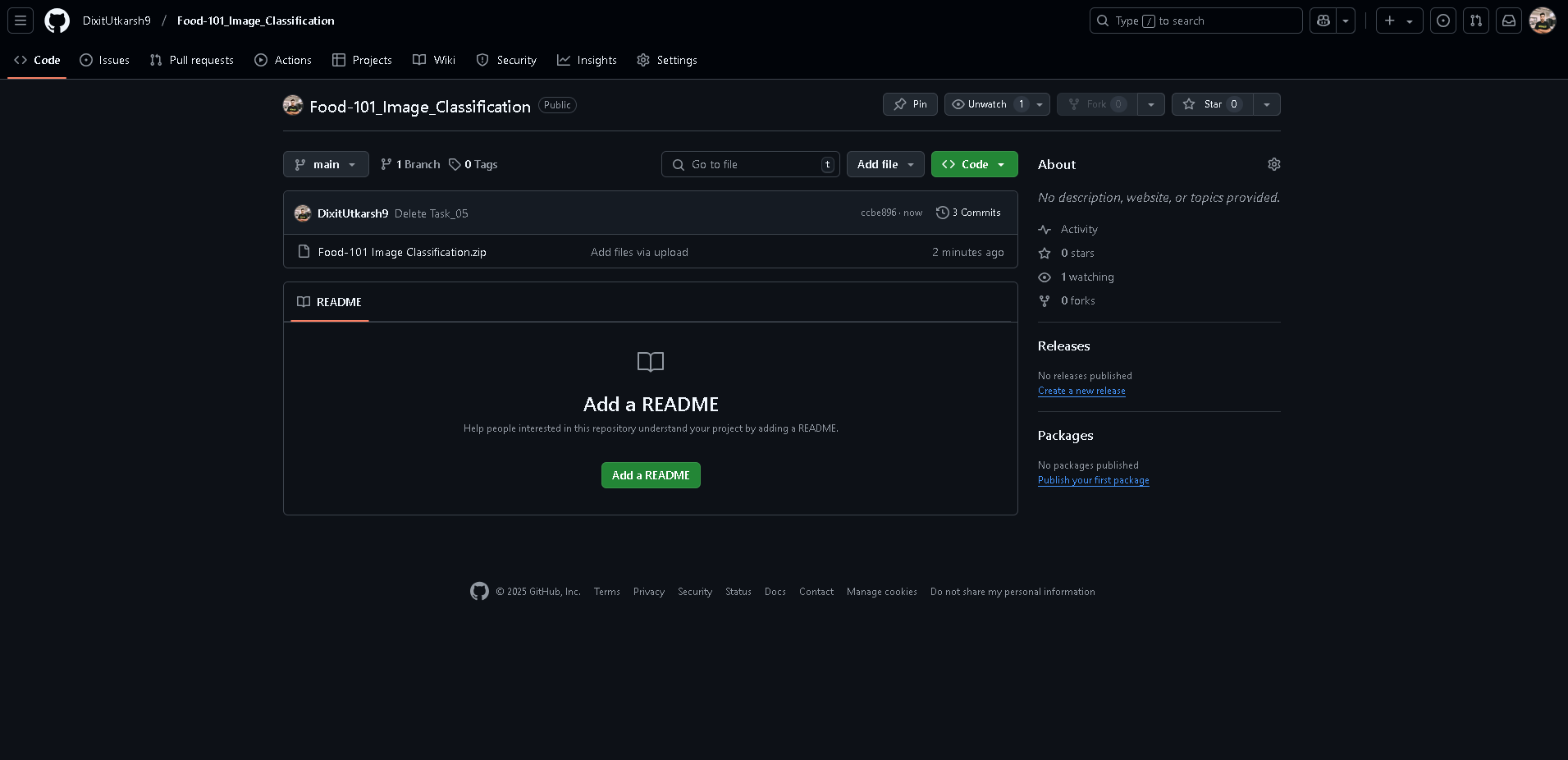Open the Activity link in About
1568x760 pixels.
pyautogui.click(x=1068, y=229)
